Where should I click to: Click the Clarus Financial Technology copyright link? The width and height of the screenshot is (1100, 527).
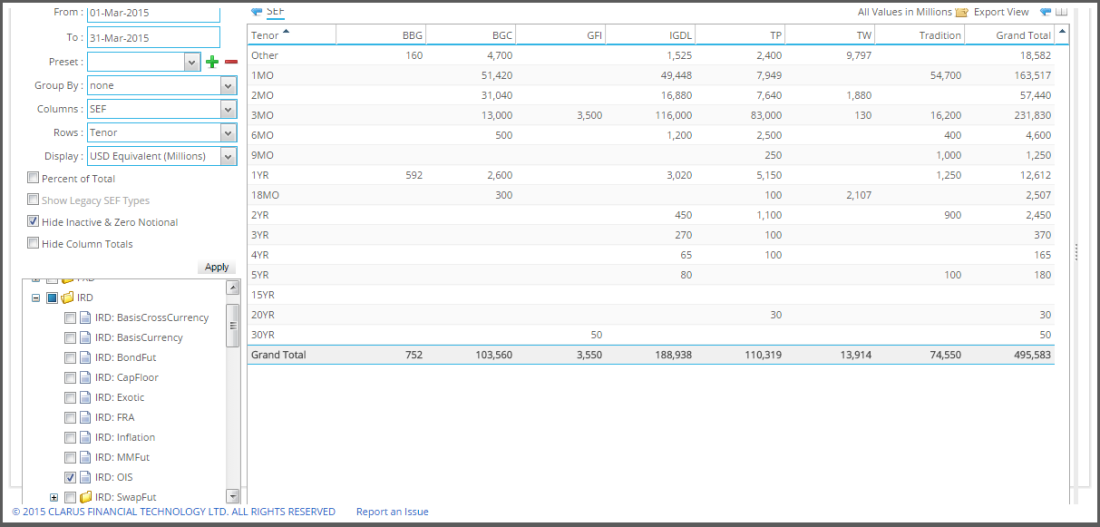(174, 512)
